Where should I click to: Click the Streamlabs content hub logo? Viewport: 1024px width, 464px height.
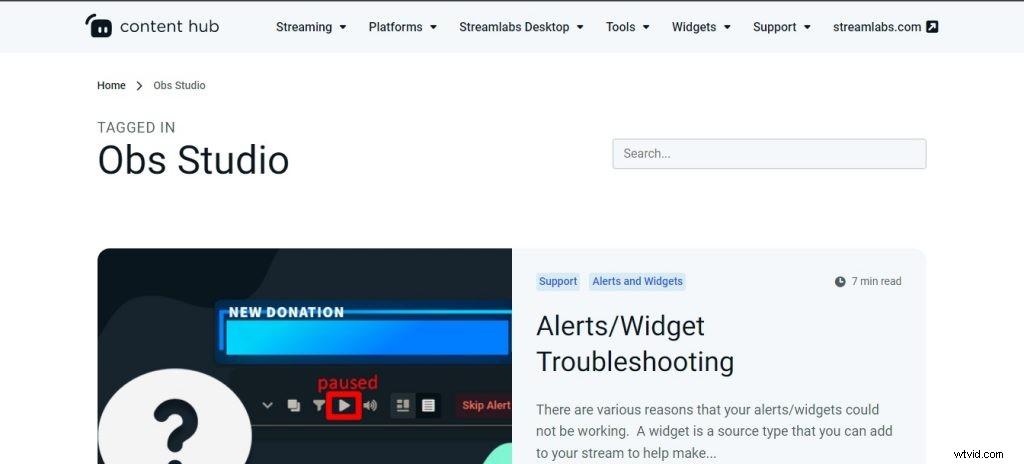(x=152, y=26)
